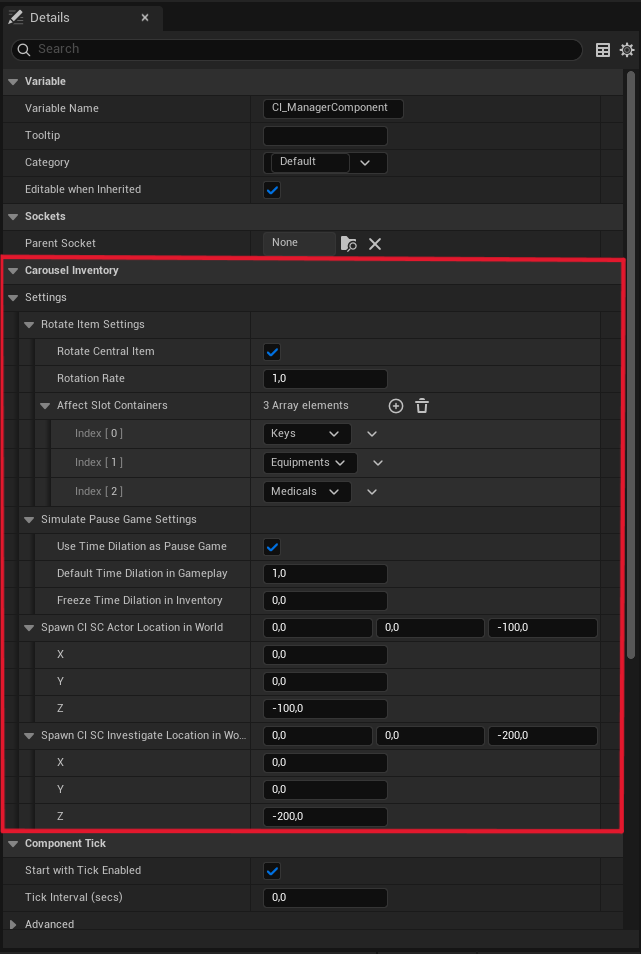Edit Freeze Time Dilation in Inventory value
641x954 pixels.
(325, 601)
